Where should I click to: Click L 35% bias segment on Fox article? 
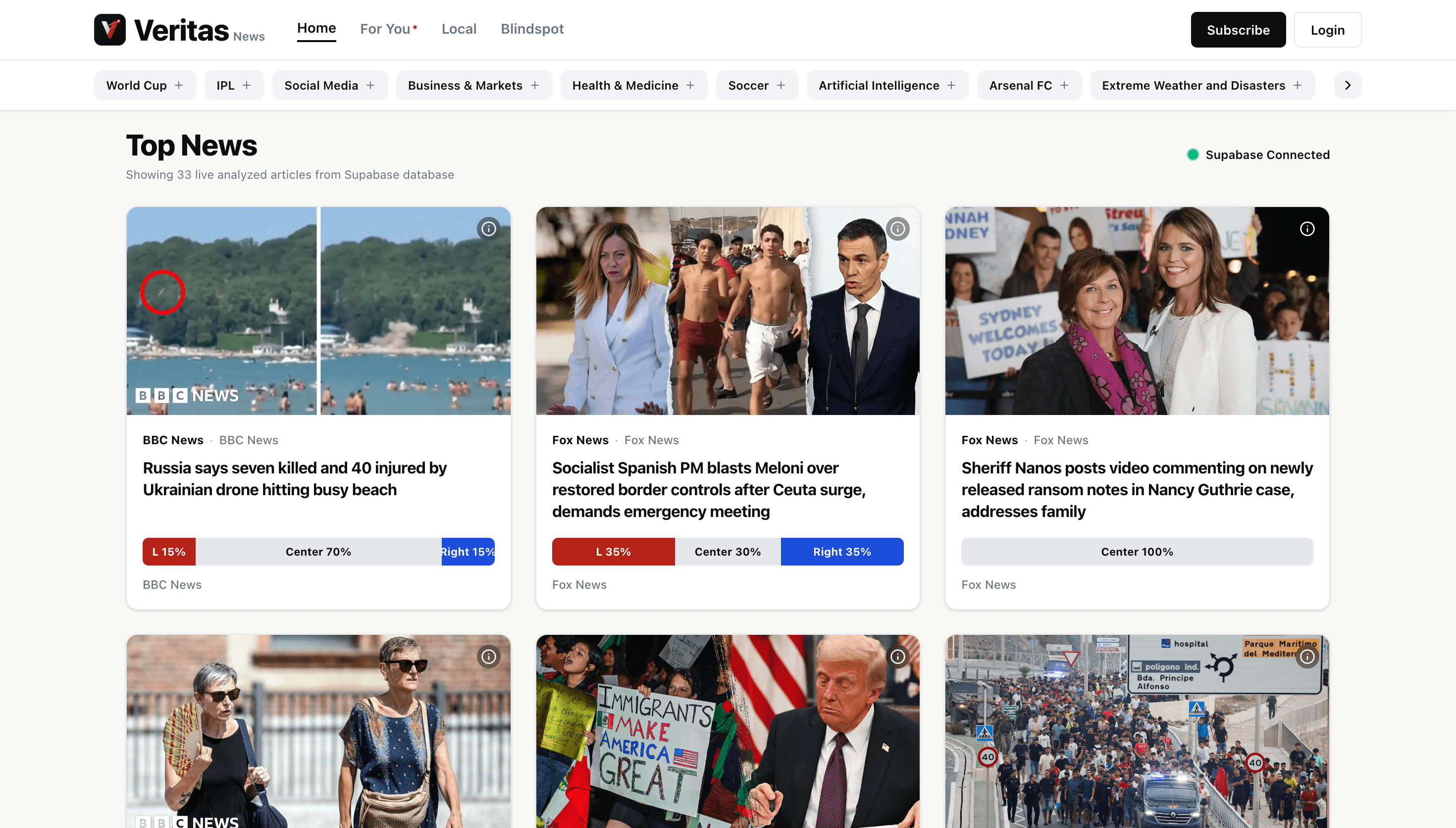(614, 552)
